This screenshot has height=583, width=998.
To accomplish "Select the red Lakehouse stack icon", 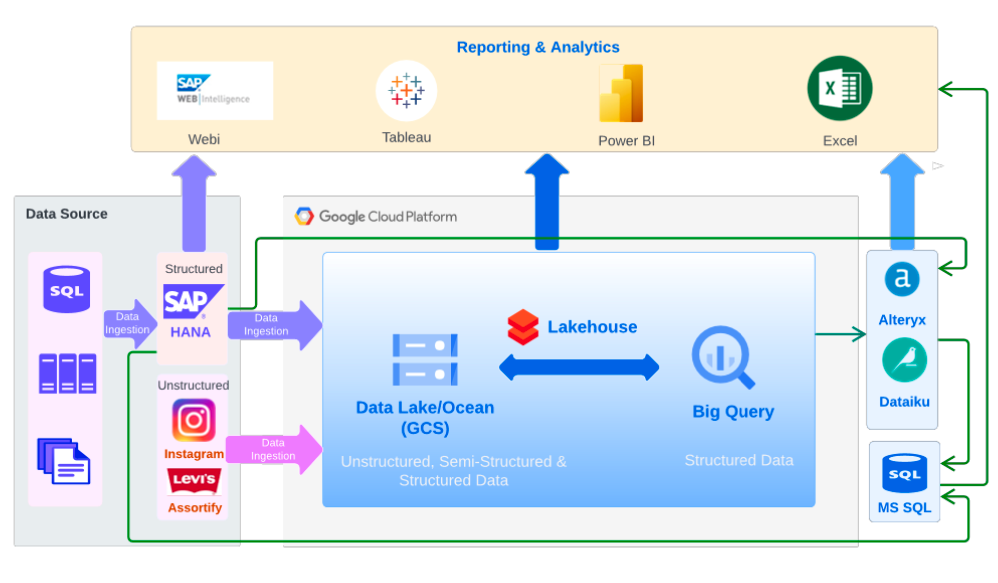I will point(522,327).
